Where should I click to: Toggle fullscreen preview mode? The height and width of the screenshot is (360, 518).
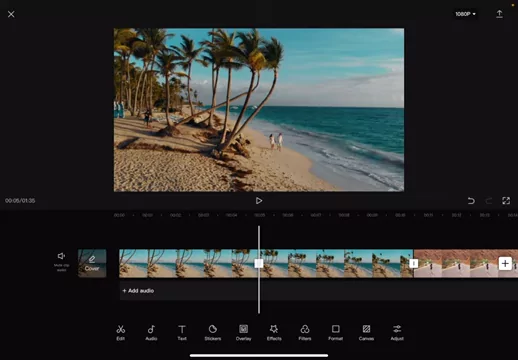[506, 201]
